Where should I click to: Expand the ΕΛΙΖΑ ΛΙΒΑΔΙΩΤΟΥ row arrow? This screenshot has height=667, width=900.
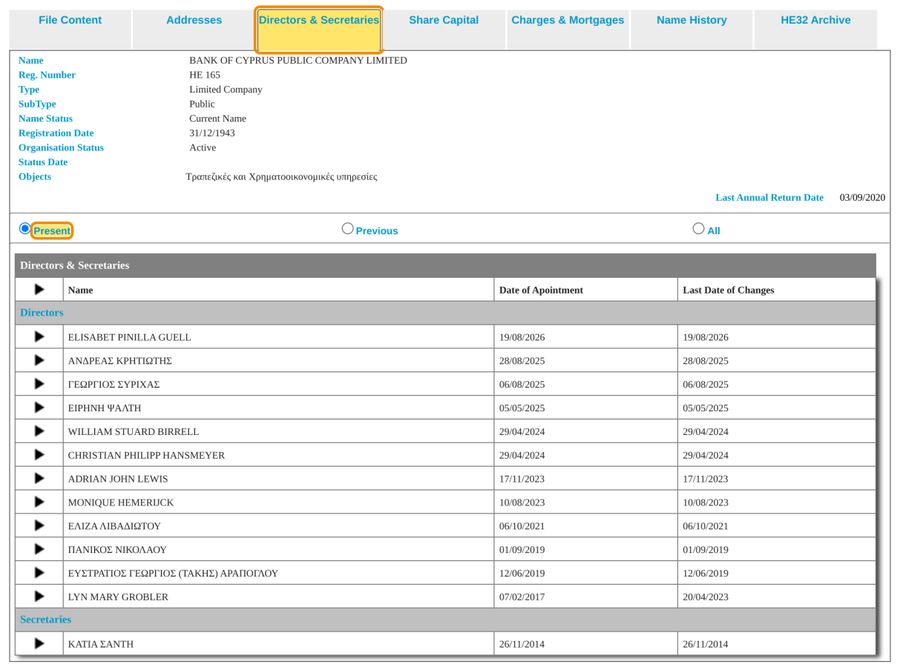[39, 525]
